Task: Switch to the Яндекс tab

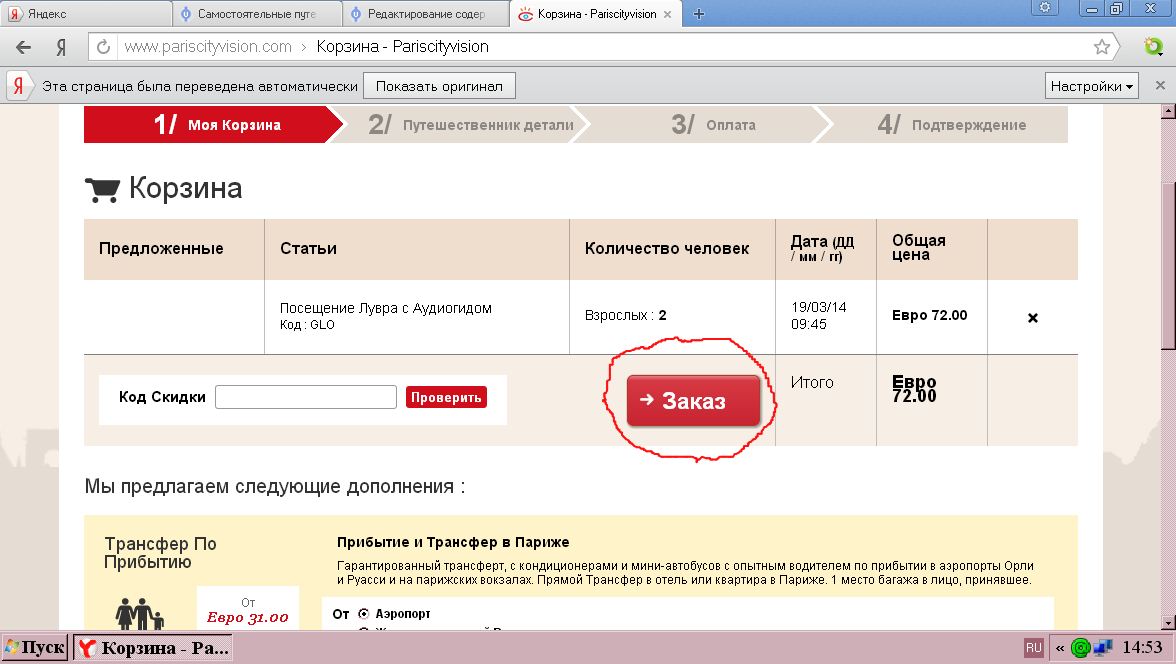Action: (x=86, y=14)
